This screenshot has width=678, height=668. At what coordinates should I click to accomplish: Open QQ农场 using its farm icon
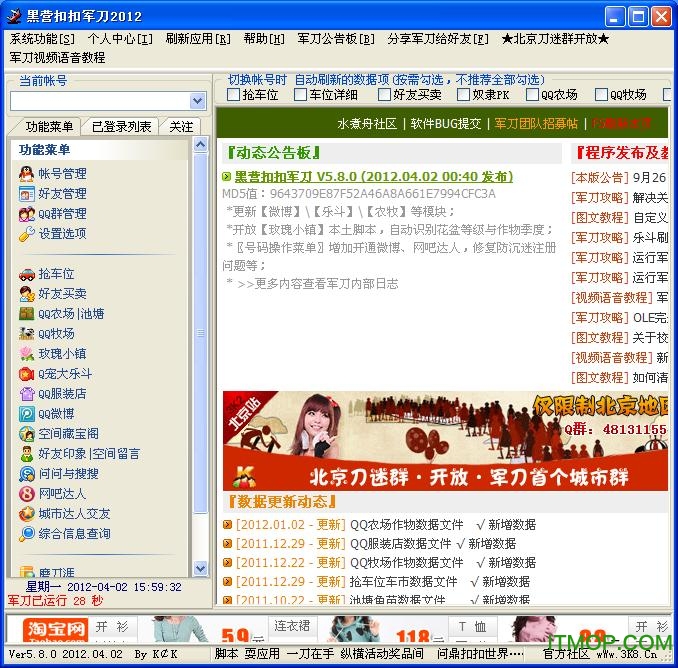pyautogui.click(x=27, y=313)
